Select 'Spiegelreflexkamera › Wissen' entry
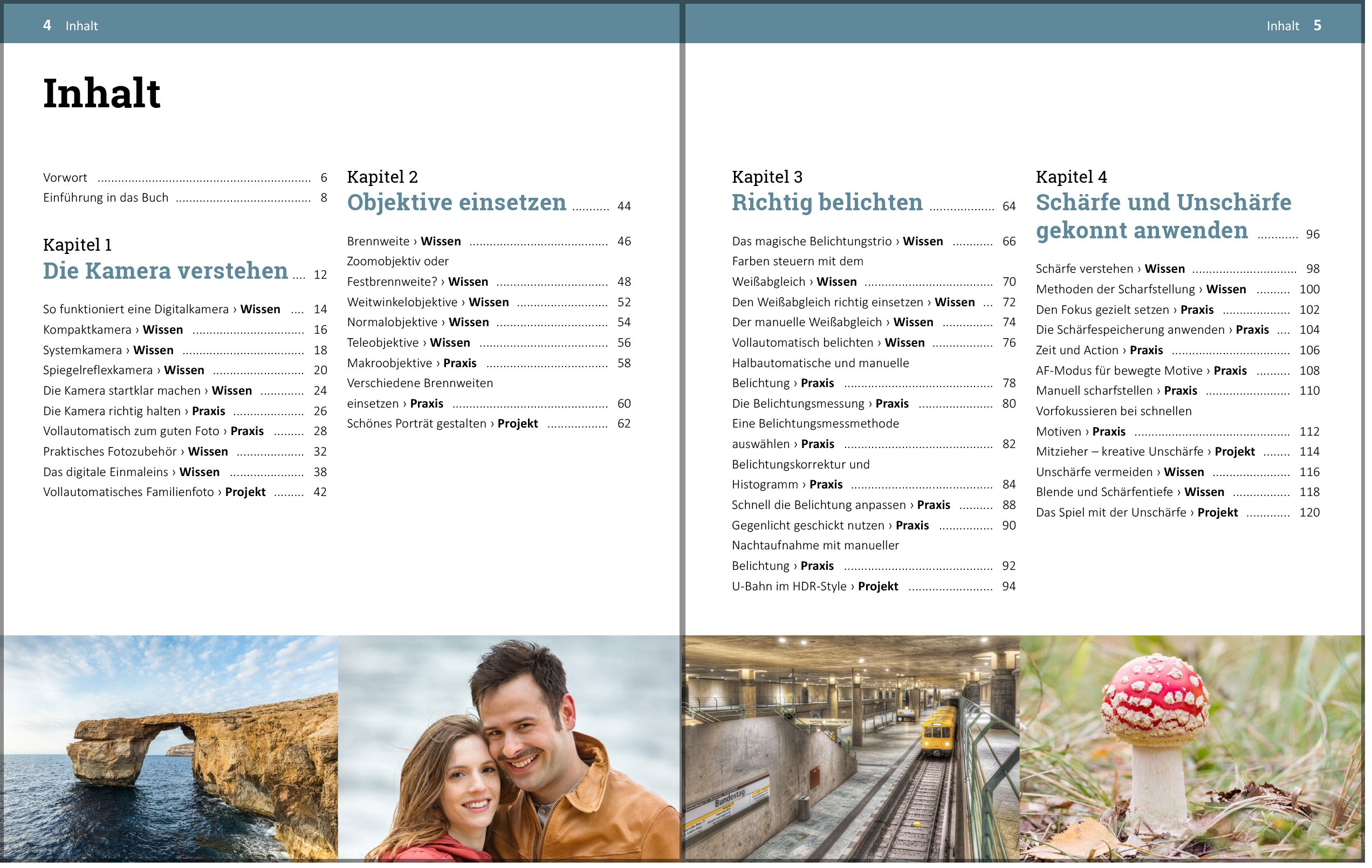This screenshot has width=1372, height=868. tap(185, 370)
